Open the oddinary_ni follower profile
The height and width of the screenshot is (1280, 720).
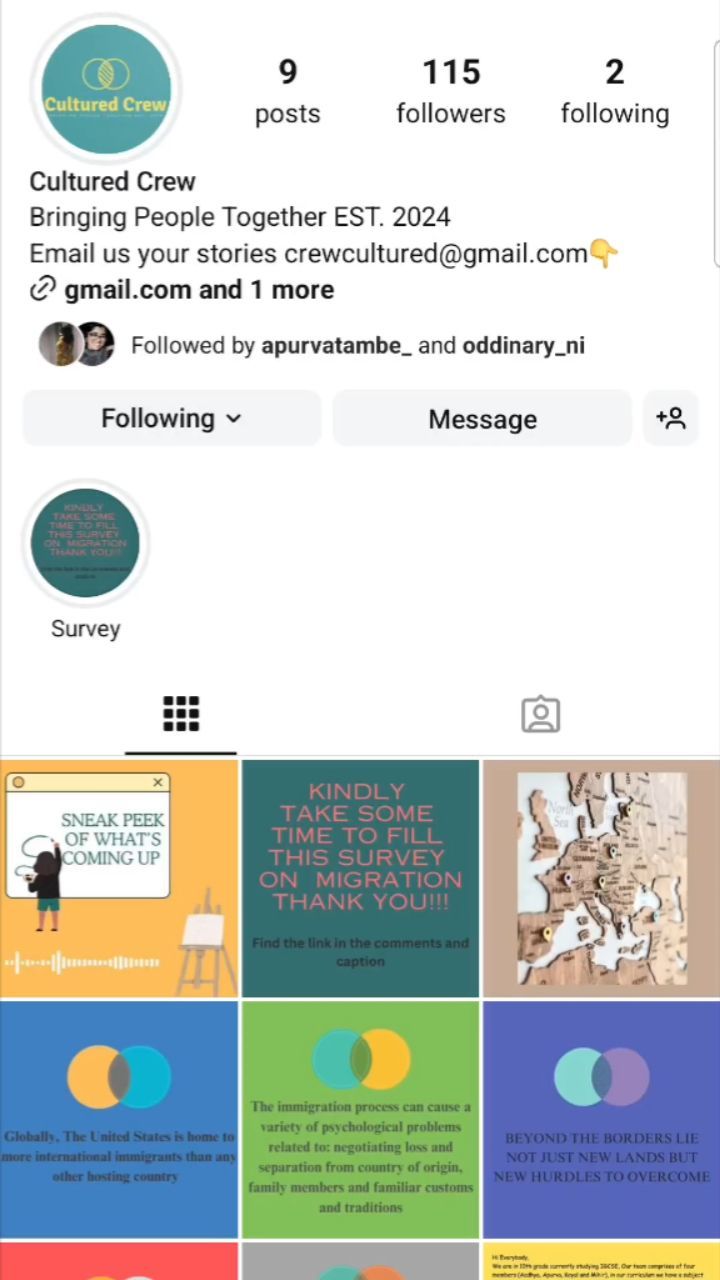click(523, 346)
